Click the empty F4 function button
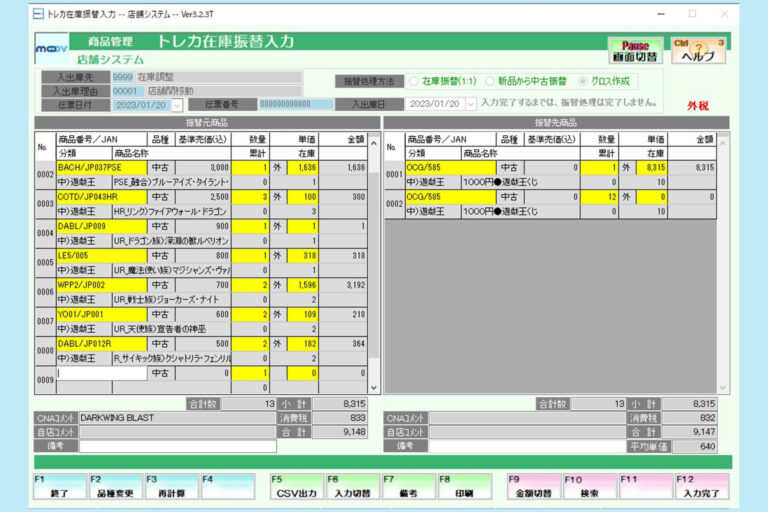 228,487
